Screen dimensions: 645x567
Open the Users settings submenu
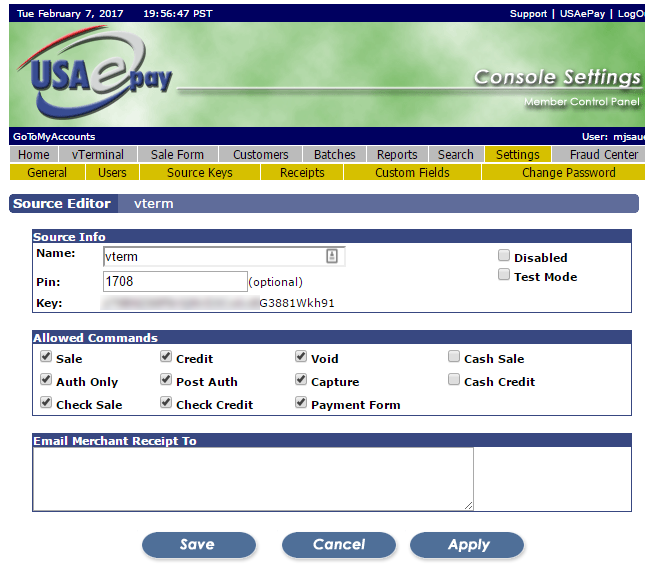112,172
